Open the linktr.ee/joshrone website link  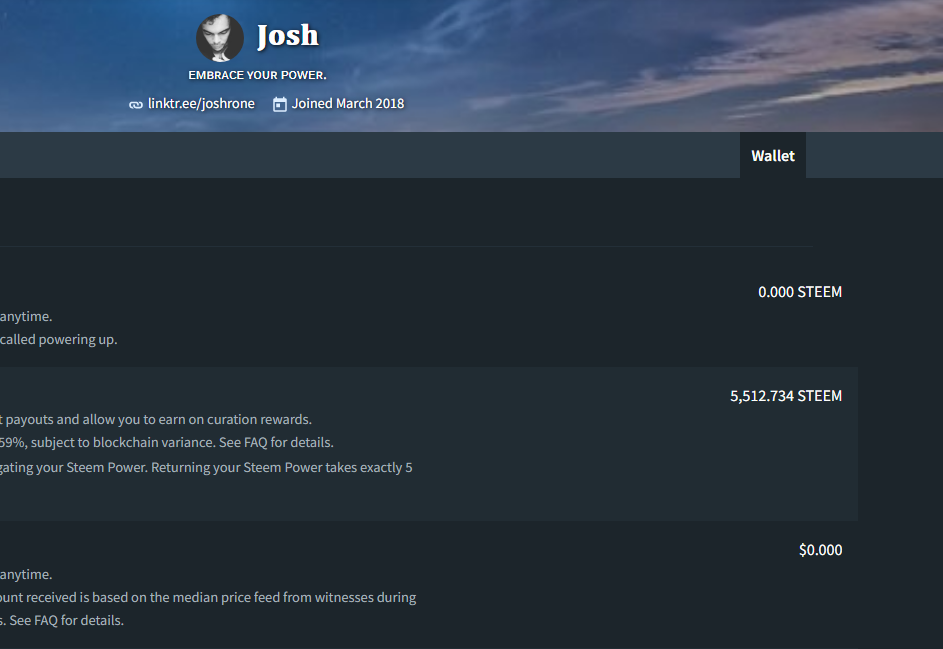(201, 103)
